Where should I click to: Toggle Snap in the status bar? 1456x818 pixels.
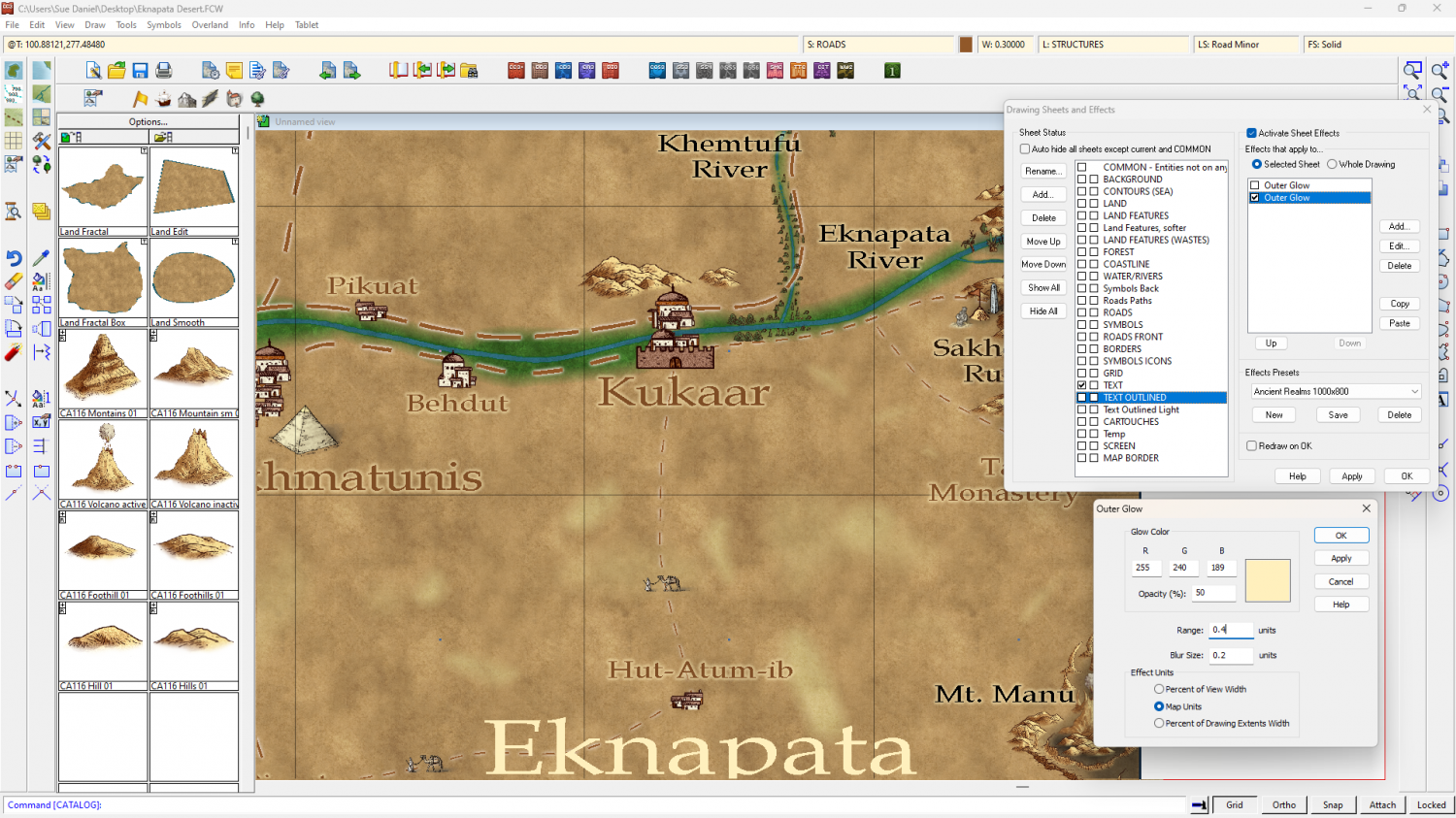(x=1333, y=804)
